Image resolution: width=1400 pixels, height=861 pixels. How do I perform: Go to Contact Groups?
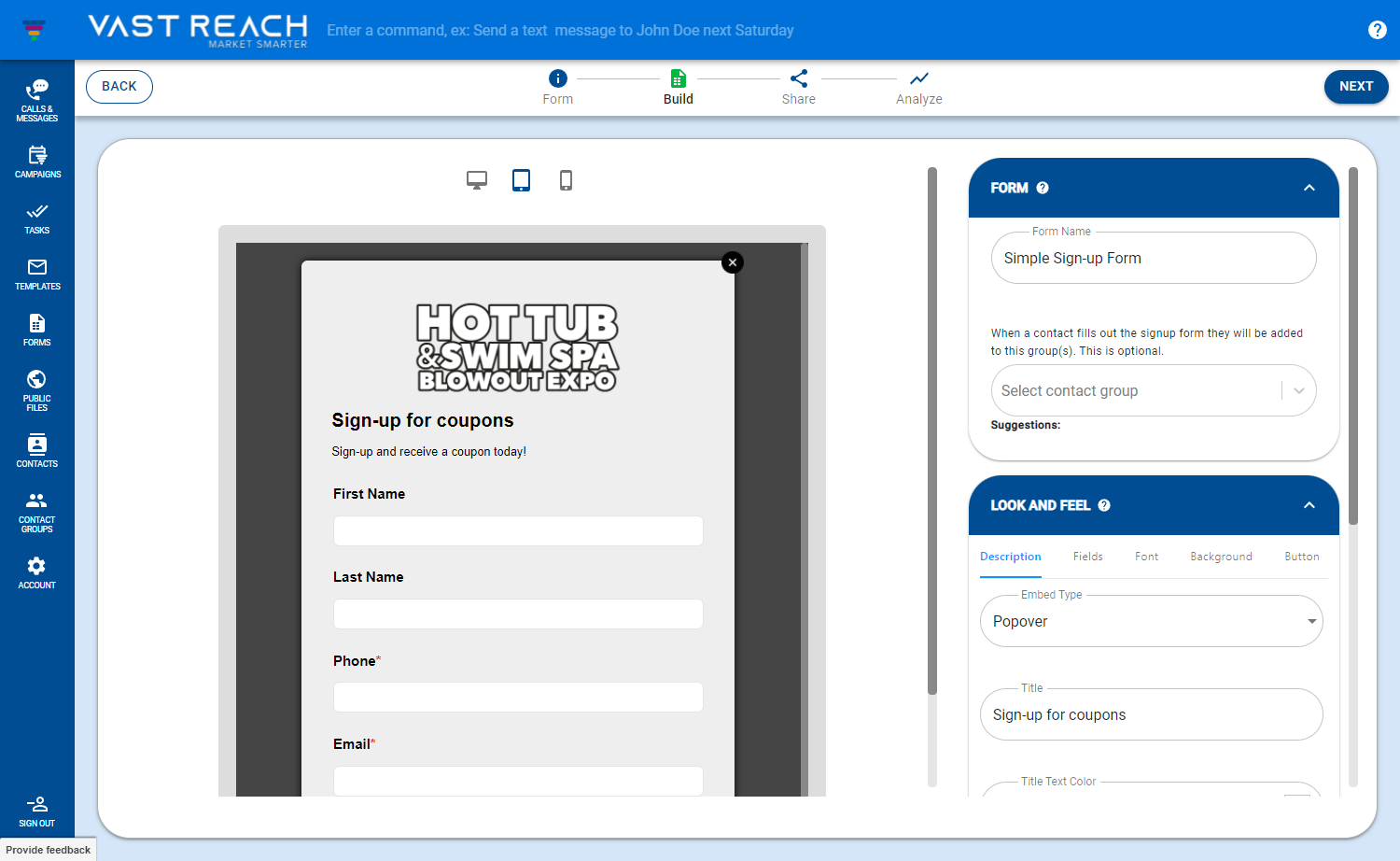tap(37, 512)
